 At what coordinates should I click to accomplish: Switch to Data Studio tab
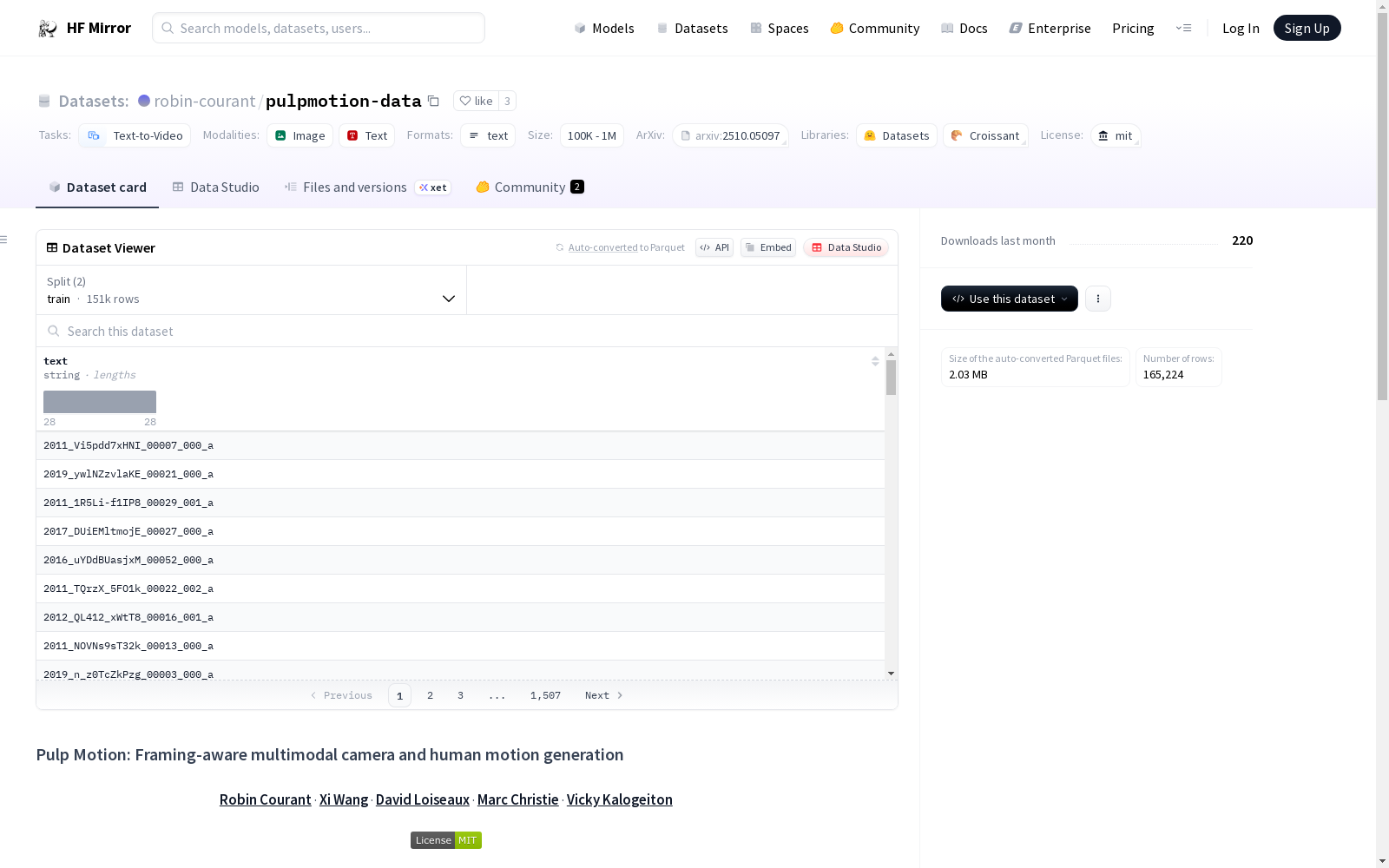coord(215,187)
